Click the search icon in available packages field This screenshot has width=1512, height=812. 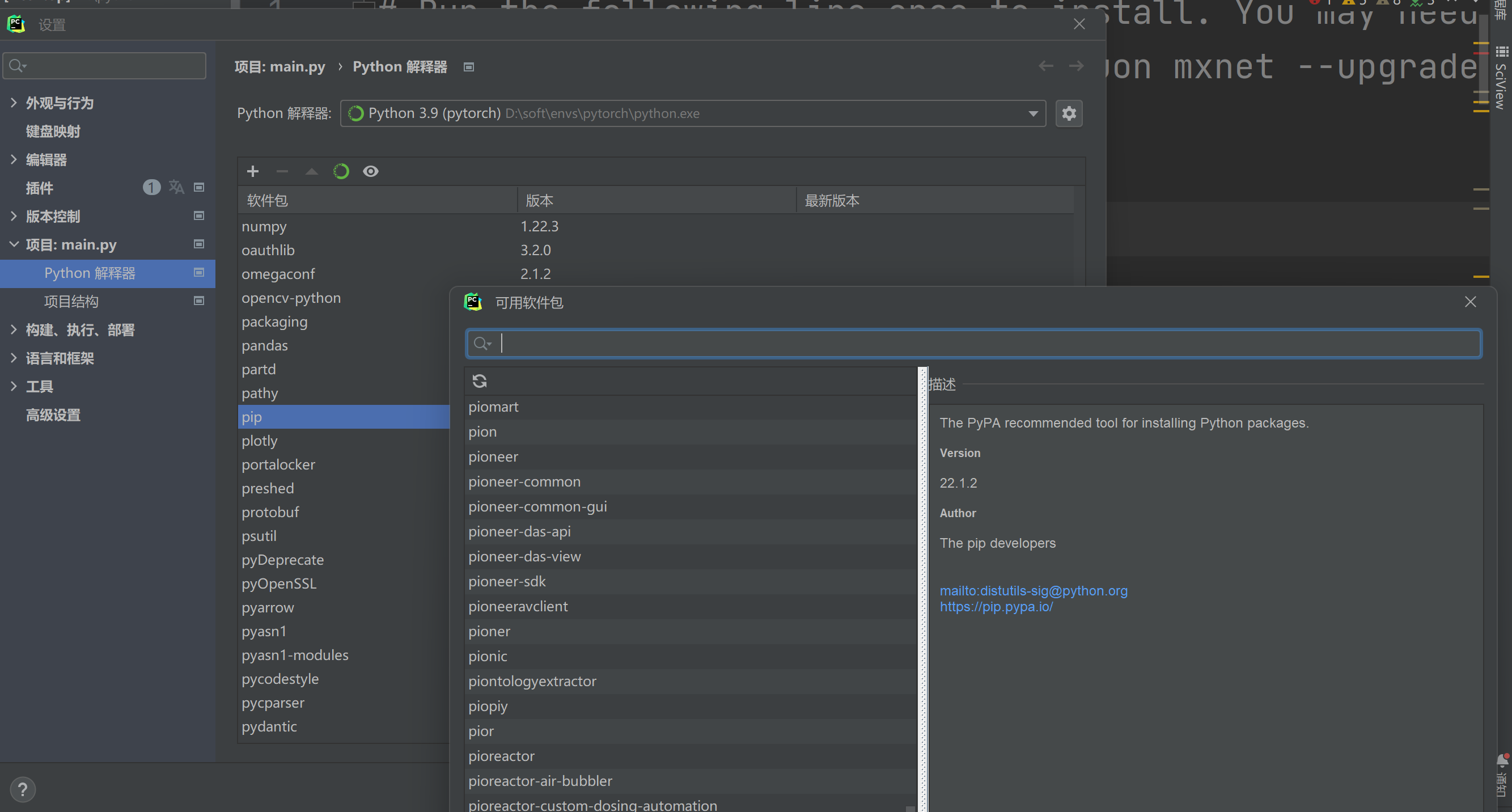pos(482,344)
